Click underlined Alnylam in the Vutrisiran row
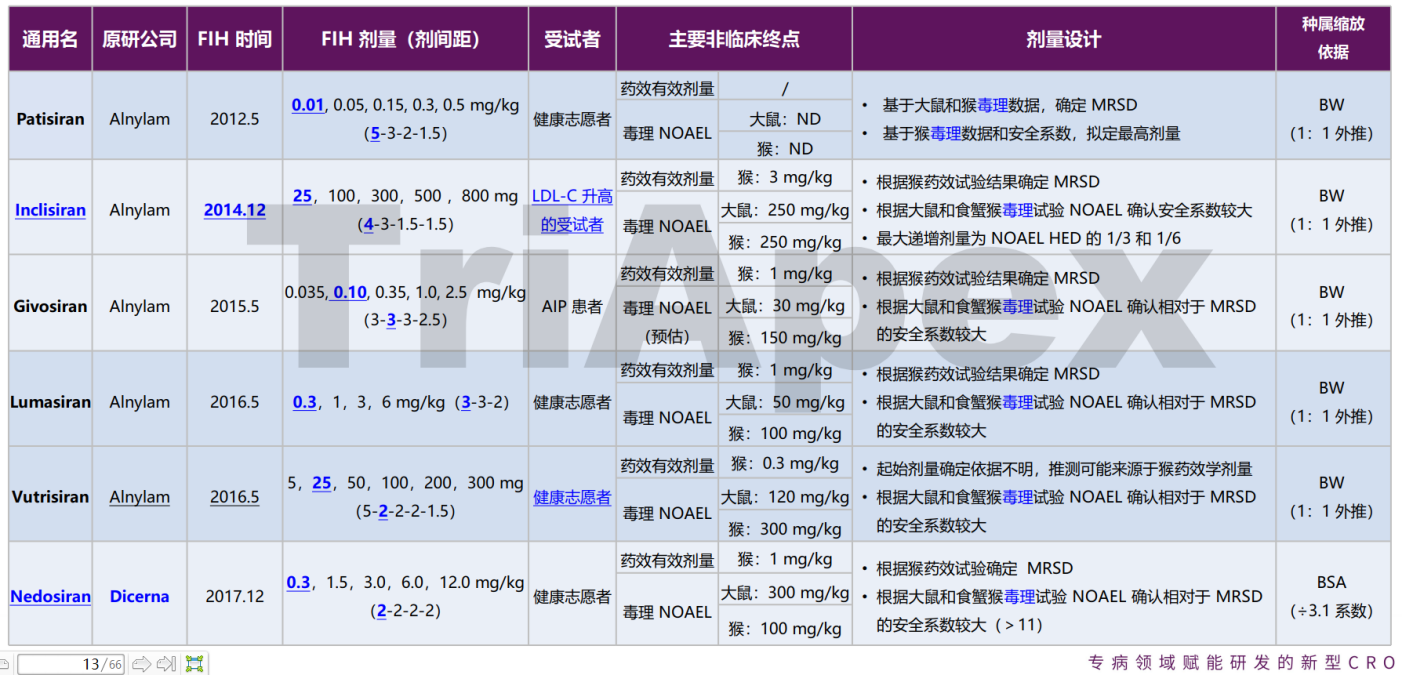 [x=139, y=498]
